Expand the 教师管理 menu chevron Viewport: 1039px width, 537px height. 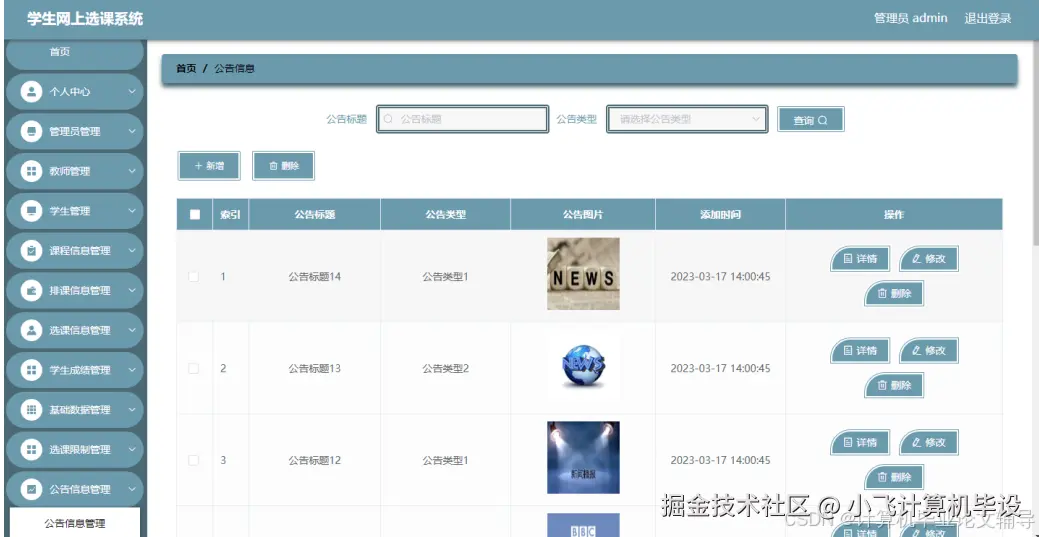[x=132, y=171]
